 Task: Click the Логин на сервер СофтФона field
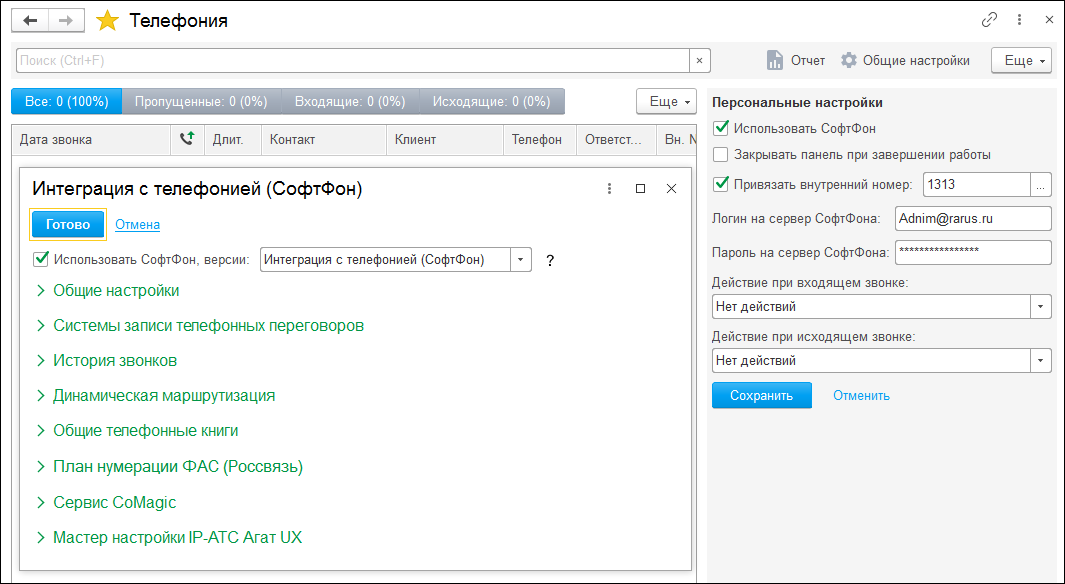pos(973,218)
